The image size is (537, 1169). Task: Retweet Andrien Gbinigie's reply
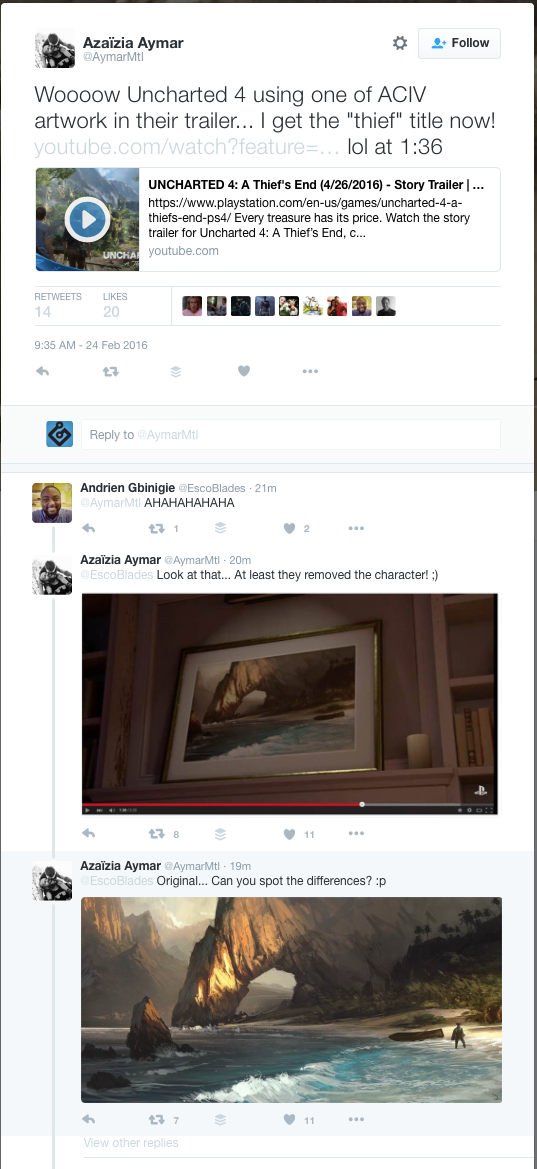click(157, 529)
